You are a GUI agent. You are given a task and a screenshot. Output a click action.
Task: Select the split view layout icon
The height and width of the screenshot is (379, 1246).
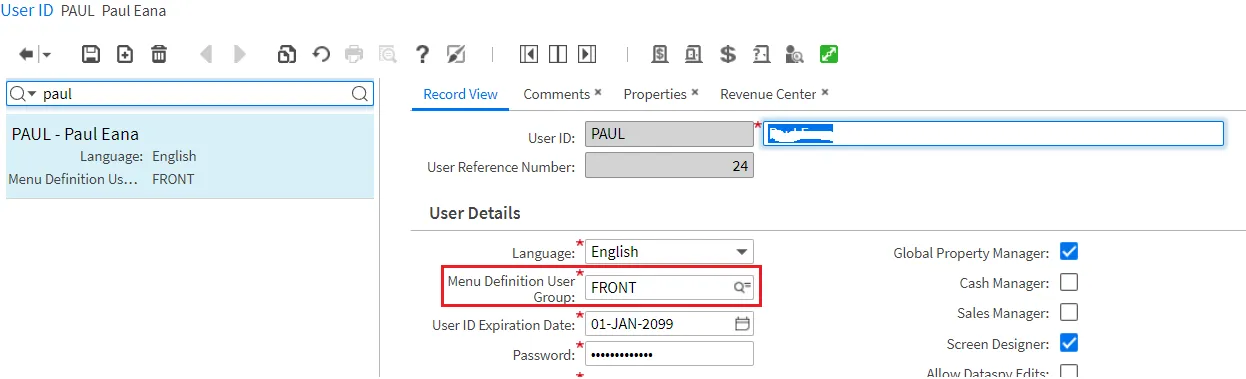click(558, 54)
